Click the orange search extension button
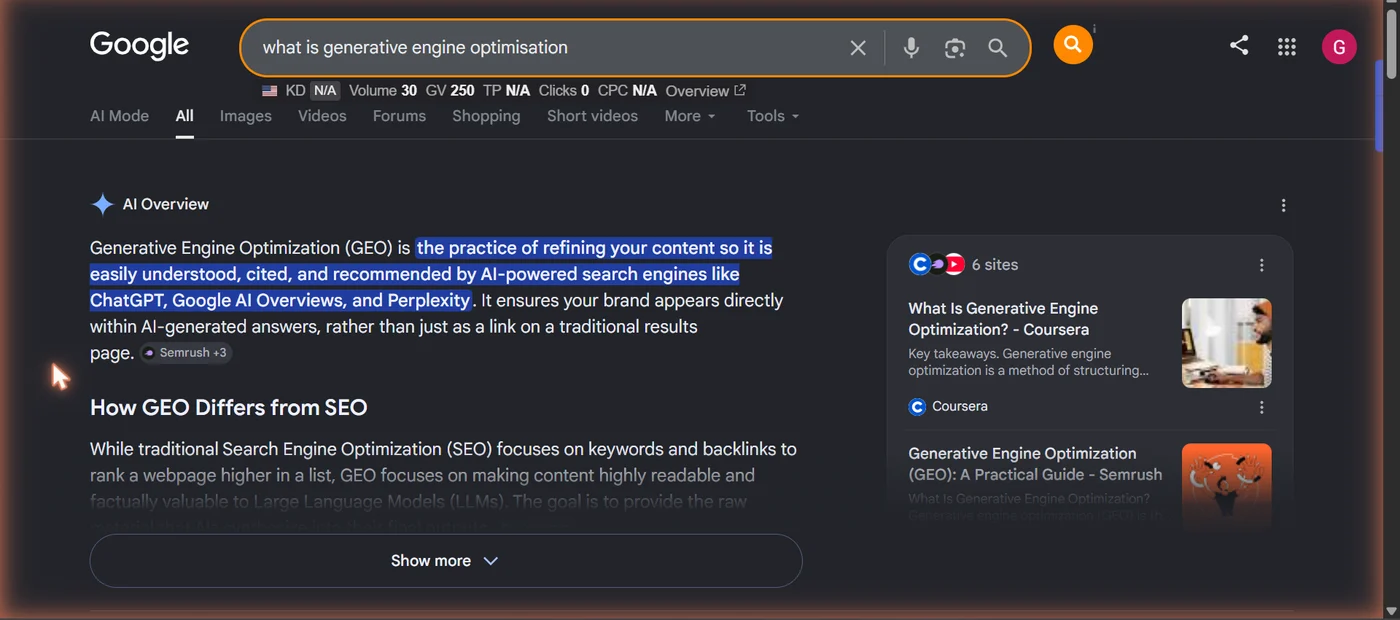 pos(1073,45)
